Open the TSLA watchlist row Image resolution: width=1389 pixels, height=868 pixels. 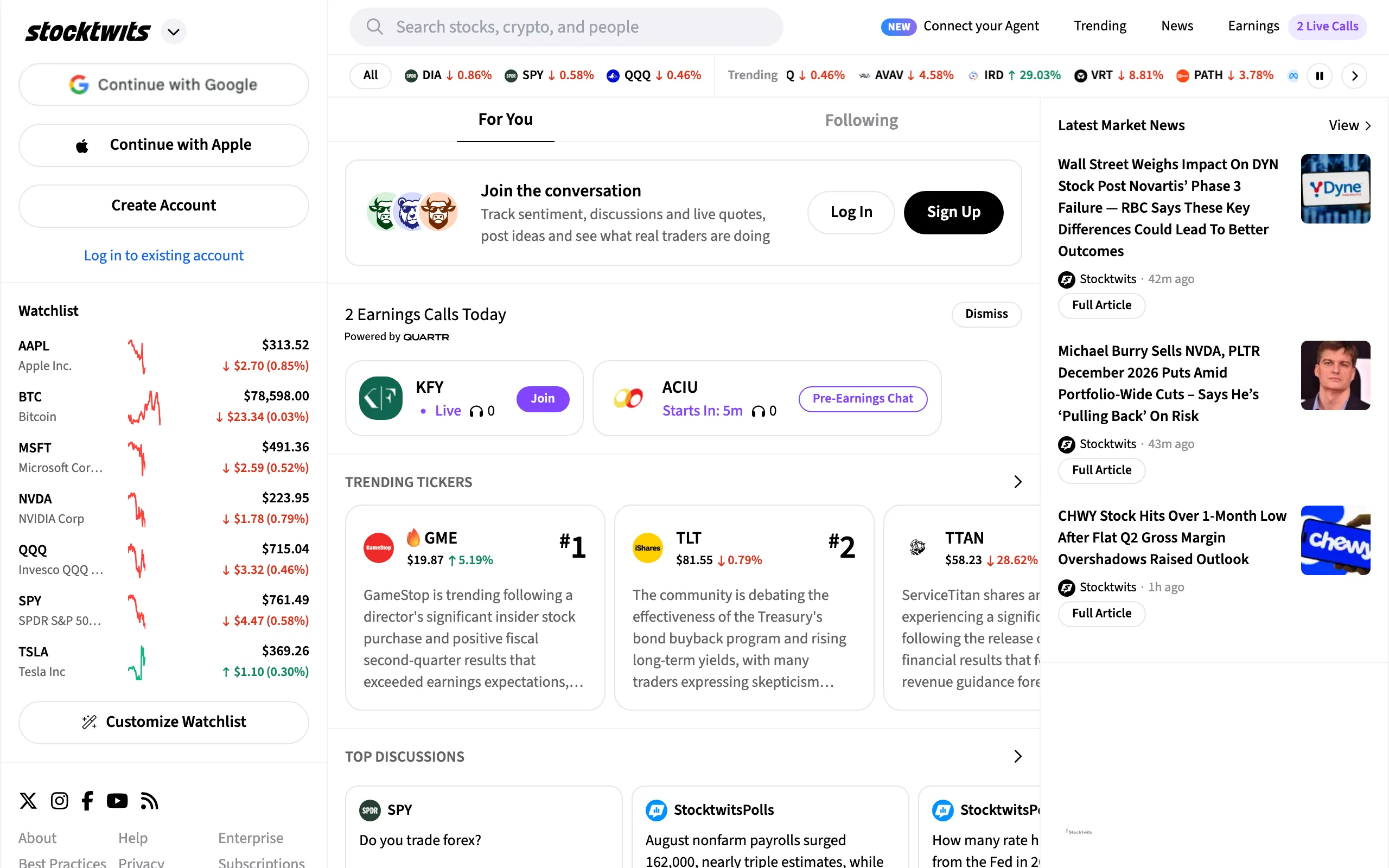[x=163, y=661]
